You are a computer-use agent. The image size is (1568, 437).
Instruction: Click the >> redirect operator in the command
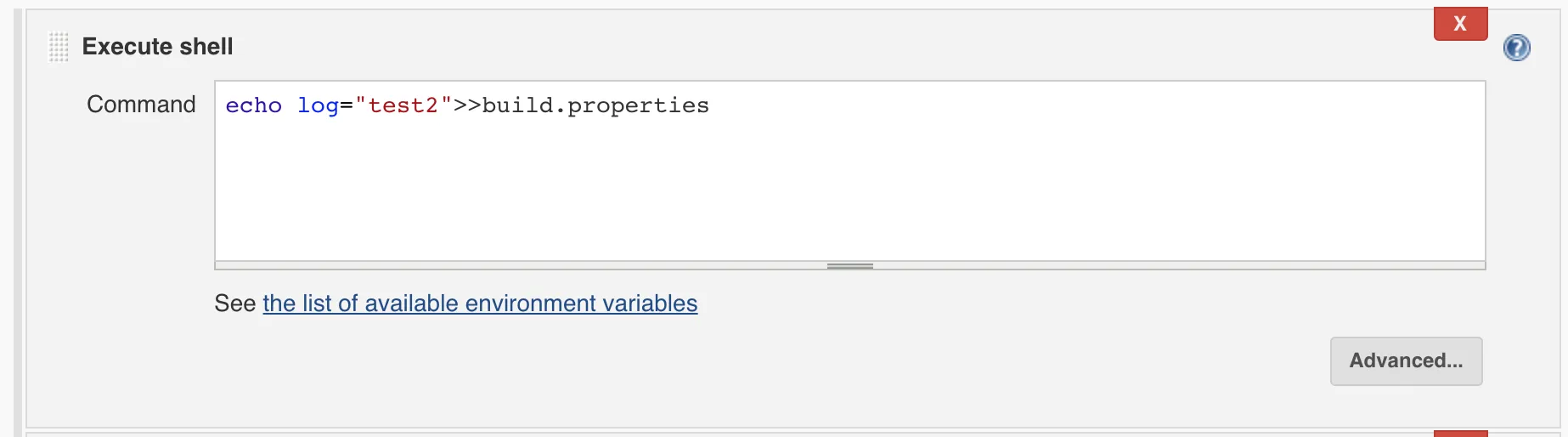pyautogui.click(x=467, y=105)
